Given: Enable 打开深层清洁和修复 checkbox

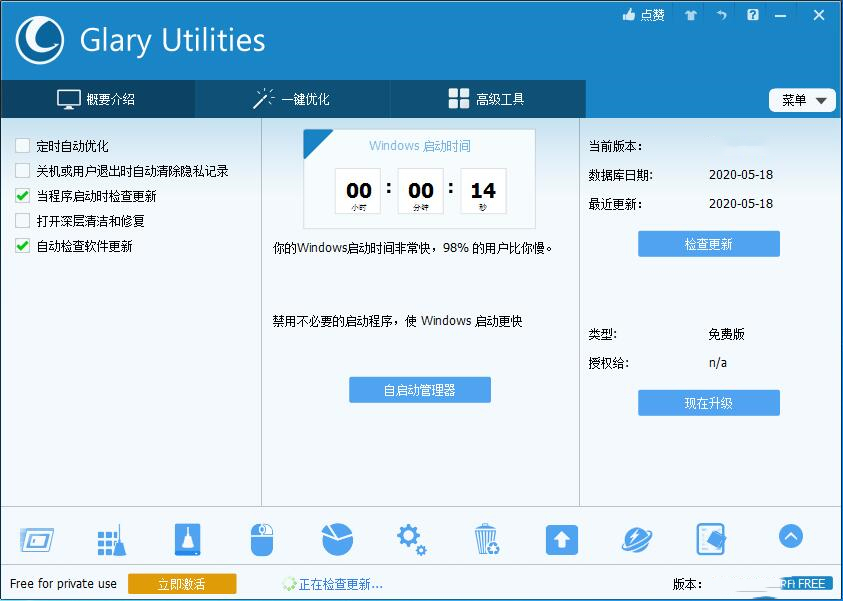Looking at the screenshot, I should point(23,221).
